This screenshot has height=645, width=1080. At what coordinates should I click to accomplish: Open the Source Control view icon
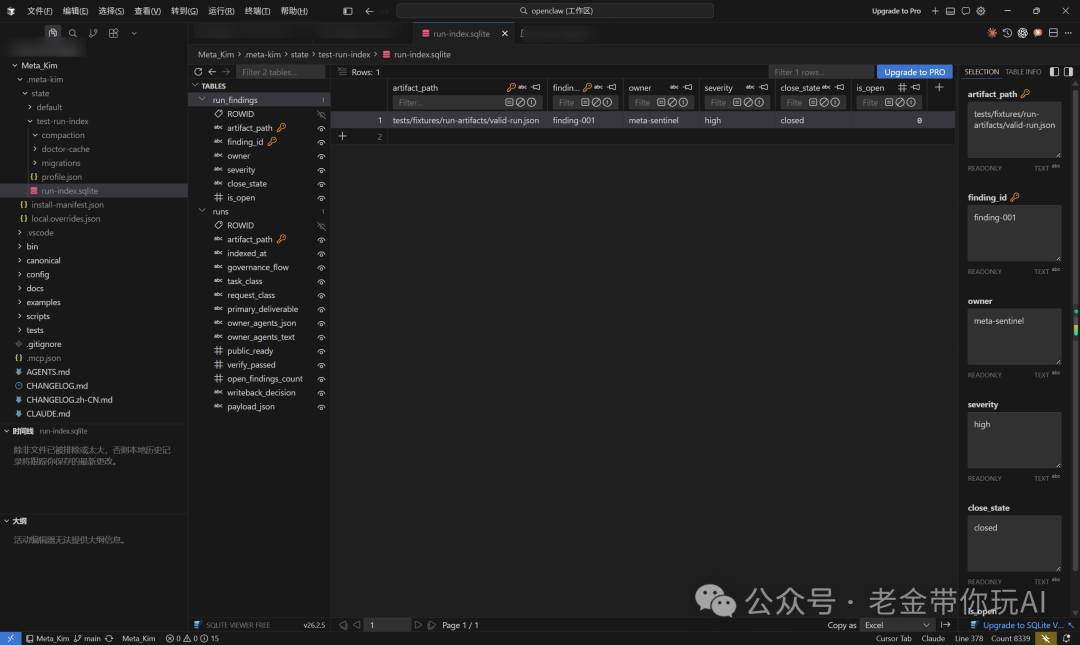(93, 33)
